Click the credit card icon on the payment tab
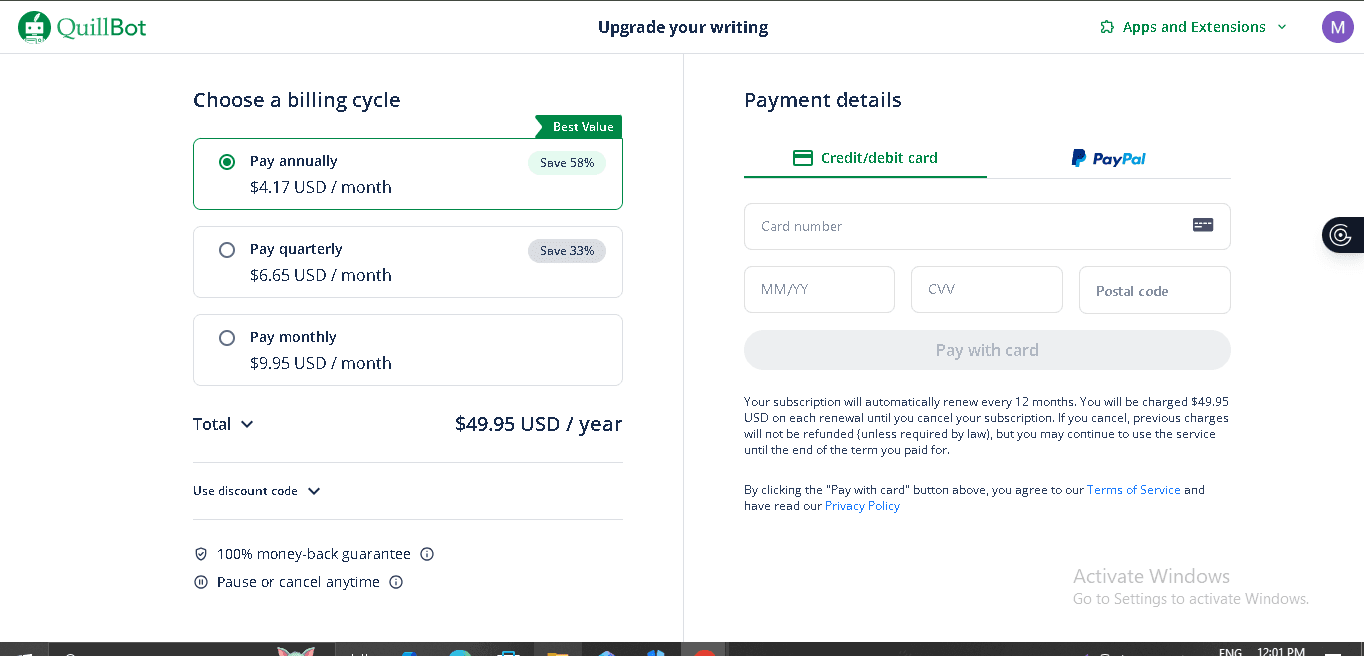This screenshot has height=656, width=1364. (801, 157)
